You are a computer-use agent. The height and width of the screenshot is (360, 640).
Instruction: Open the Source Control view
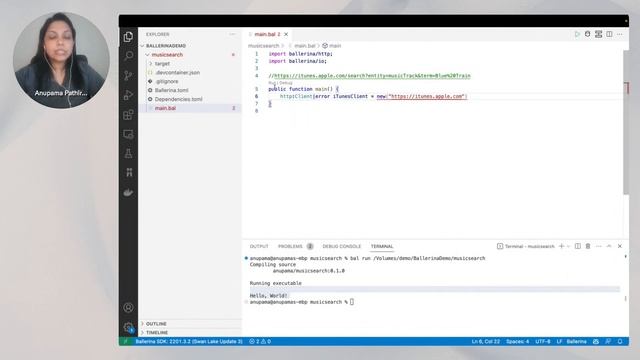[x=128, y=76]
